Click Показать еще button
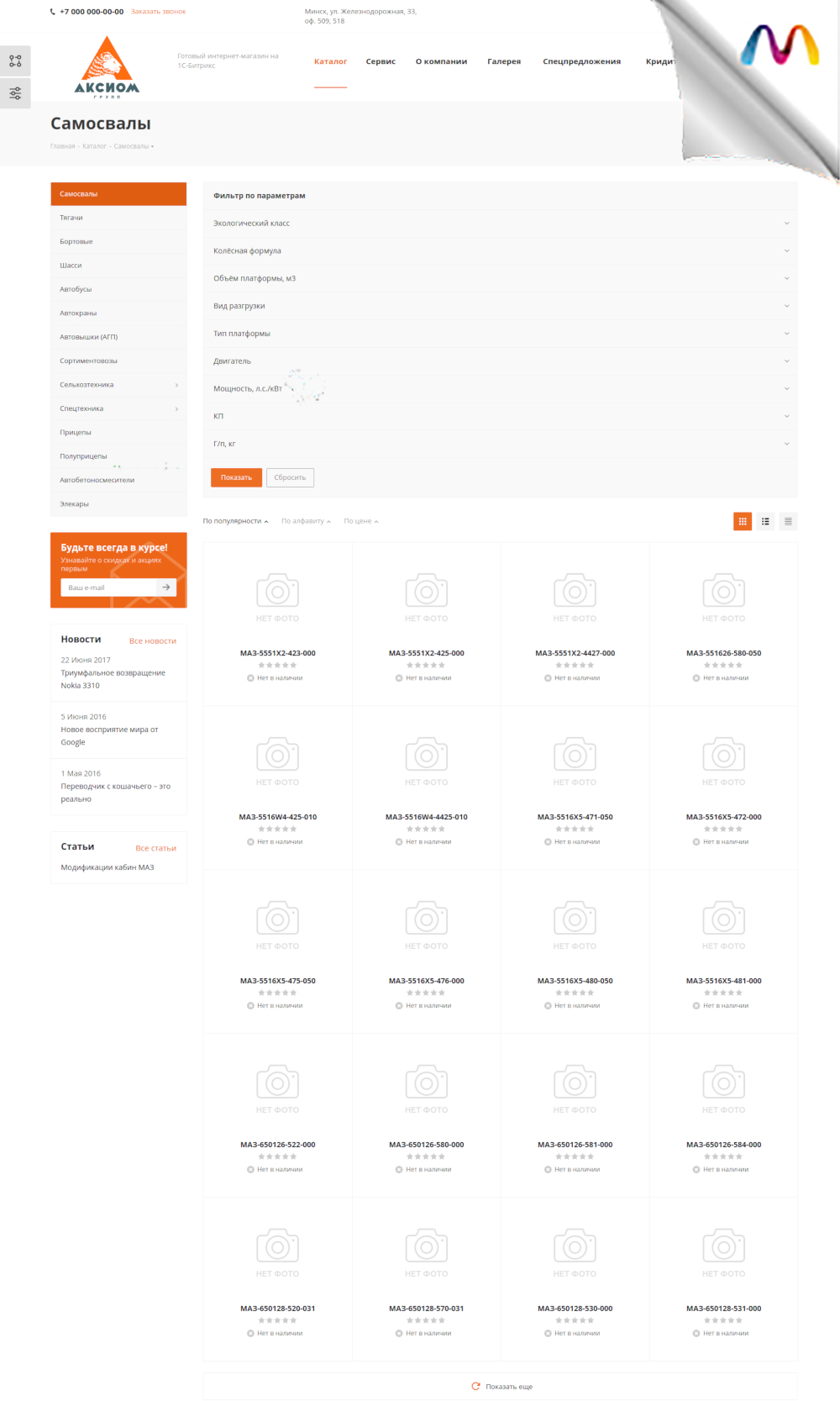 [500, 1386]
